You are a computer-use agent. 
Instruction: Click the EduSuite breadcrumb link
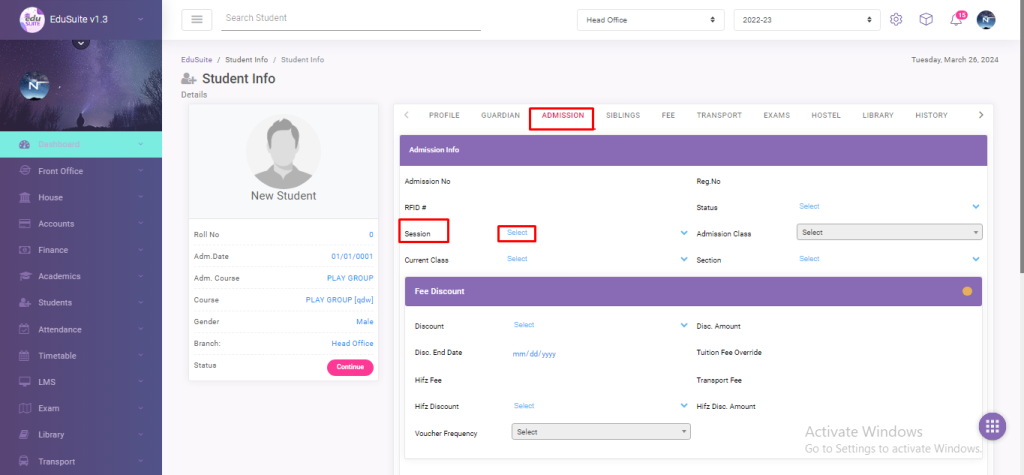point(196,60)
